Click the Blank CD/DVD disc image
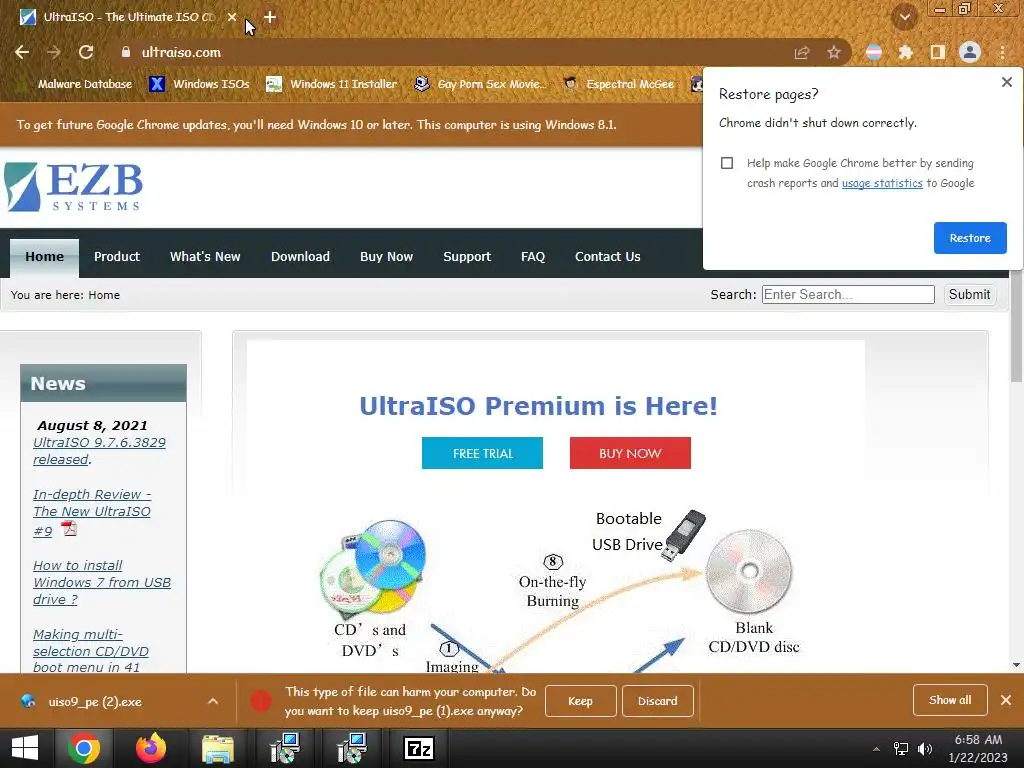Screen dimensions: 1024x768 pyautogui.click(x=749, y=571)
